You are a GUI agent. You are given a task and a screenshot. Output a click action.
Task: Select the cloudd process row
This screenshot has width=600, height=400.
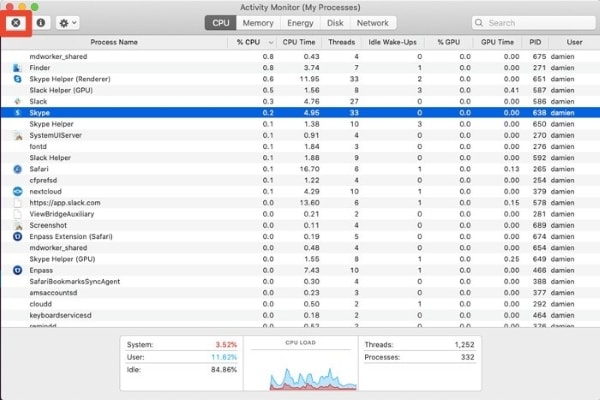tap(300, 304)
